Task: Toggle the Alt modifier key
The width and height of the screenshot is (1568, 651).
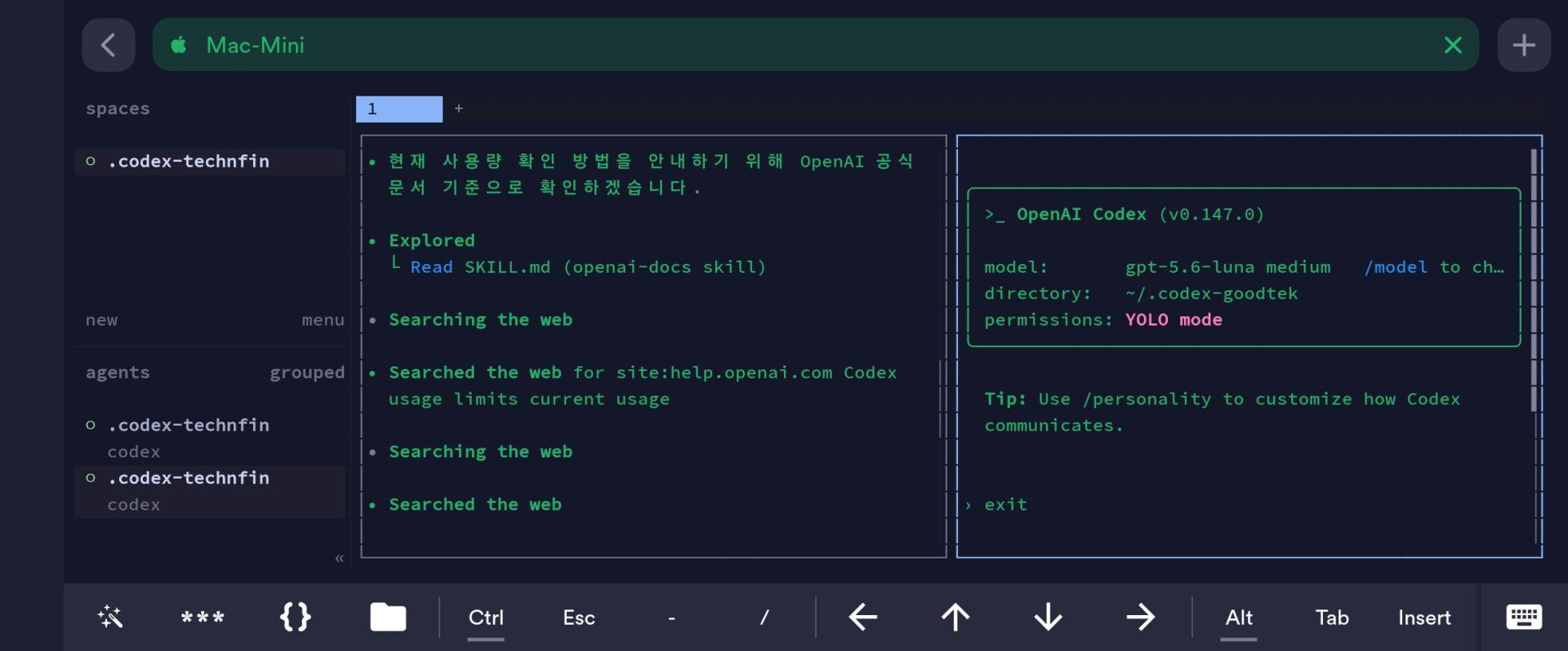Action: click(x=1239, y=618)
